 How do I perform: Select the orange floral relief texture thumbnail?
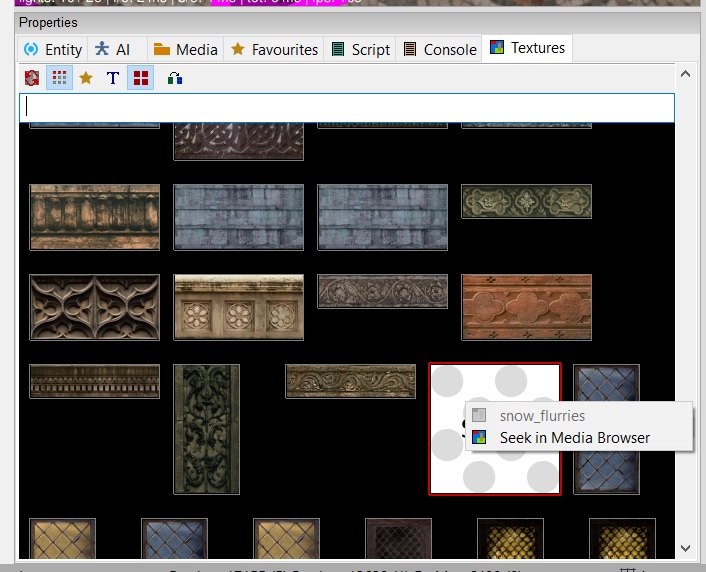526,307
